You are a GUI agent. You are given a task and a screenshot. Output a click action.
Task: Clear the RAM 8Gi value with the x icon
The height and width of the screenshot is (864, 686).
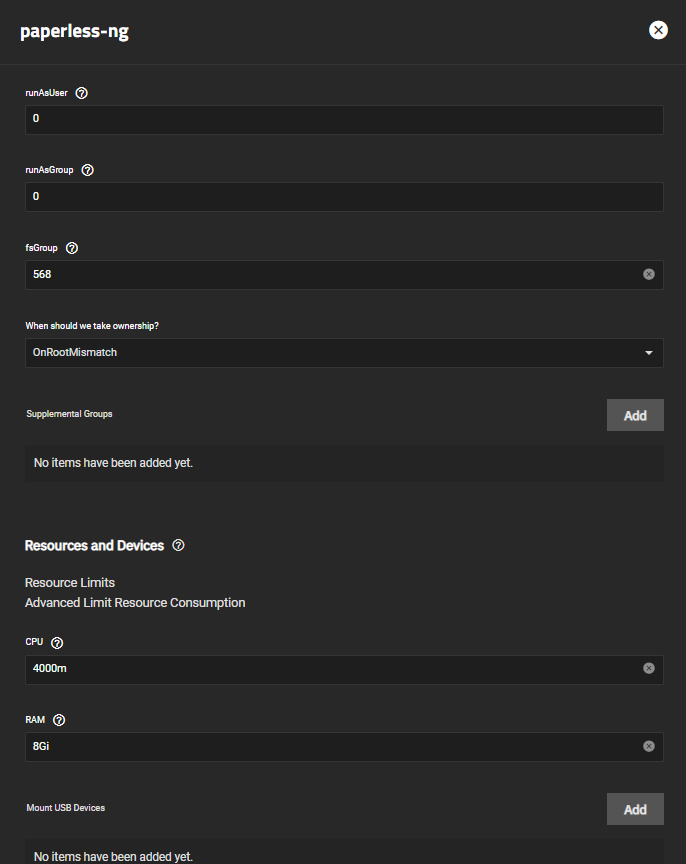649,746
